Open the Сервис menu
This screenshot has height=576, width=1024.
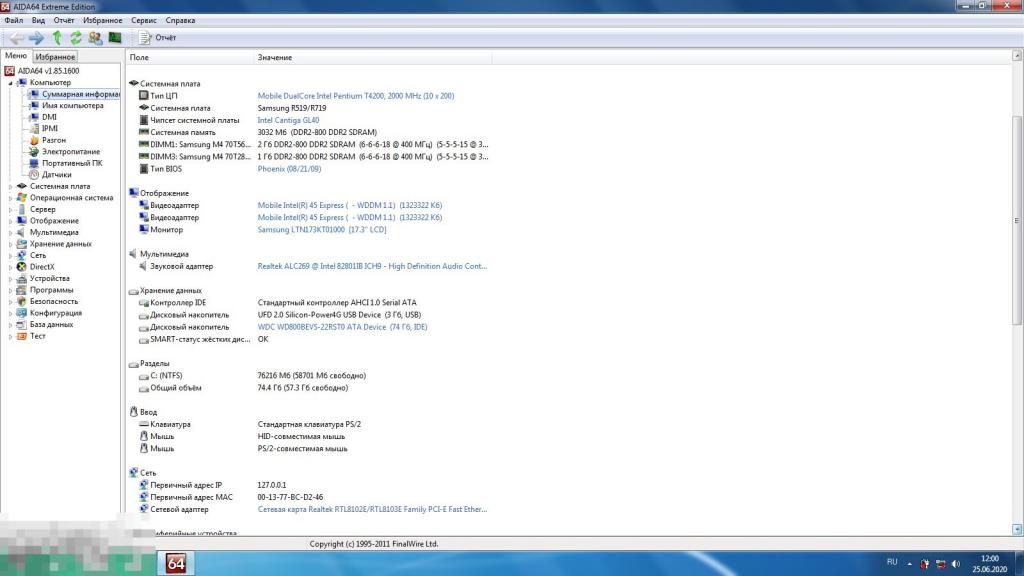coord(144,20)
